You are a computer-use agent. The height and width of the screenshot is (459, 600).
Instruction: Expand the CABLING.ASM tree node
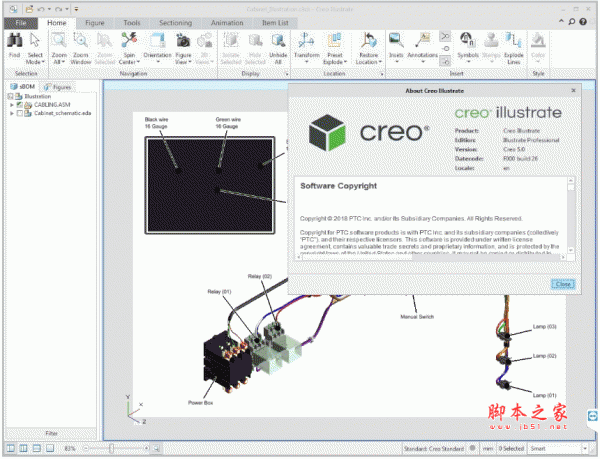[x=12, y=105]
